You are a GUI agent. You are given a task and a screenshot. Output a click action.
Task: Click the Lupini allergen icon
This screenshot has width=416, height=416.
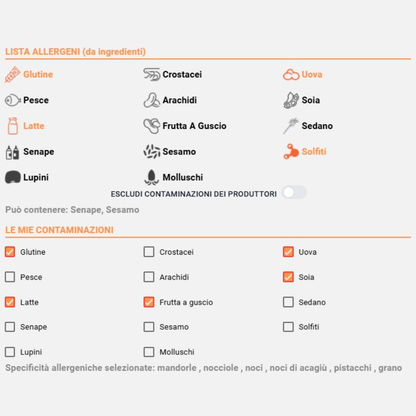point(13,177)
